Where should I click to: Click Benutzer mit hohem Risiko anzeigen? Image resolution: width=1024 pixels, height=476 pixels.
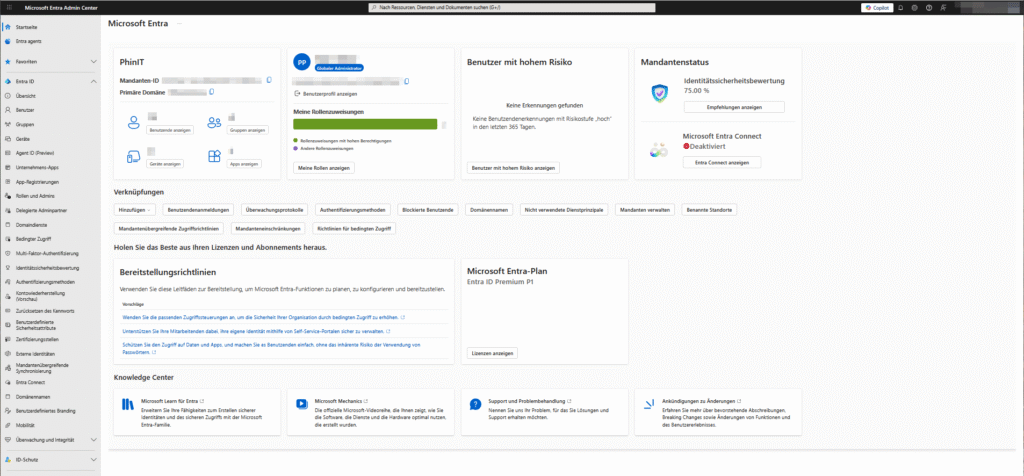pos(513,168)
